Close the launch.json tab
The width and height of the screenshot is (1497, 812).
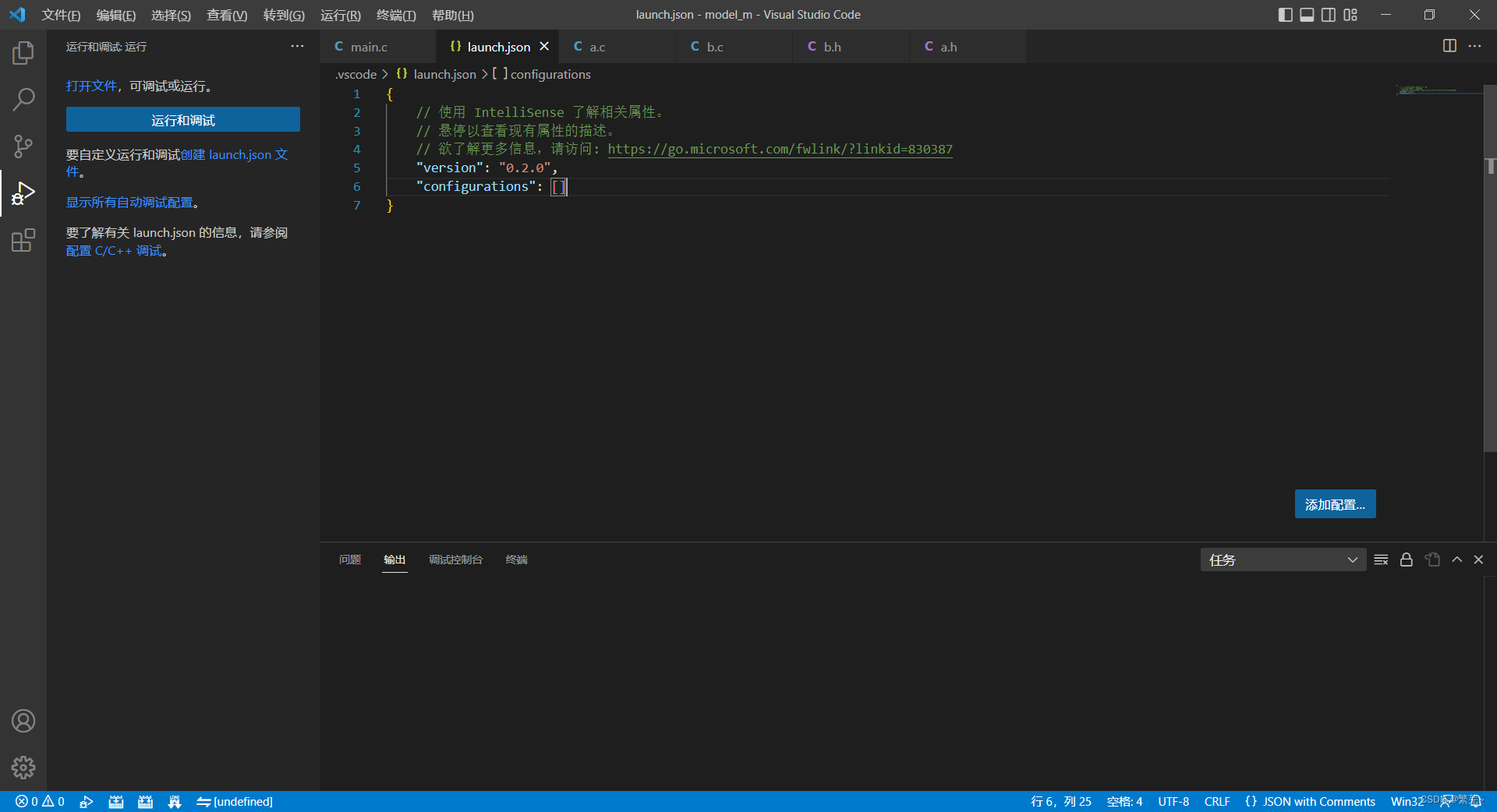(x=544, y=47)
